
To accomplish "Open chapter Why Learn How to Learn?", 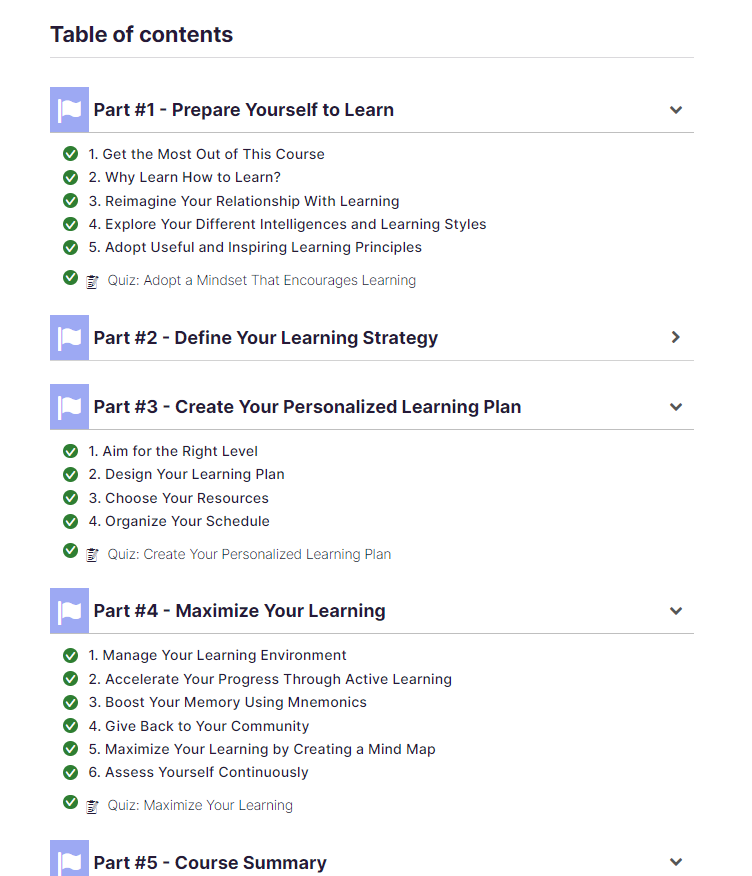I will 184,177.
